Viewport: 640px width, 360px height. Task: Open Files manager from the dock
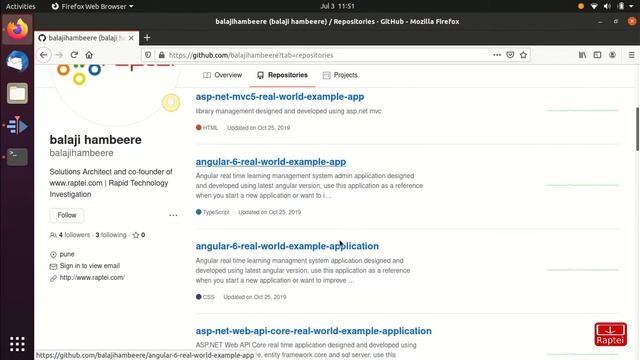[17, 93]
